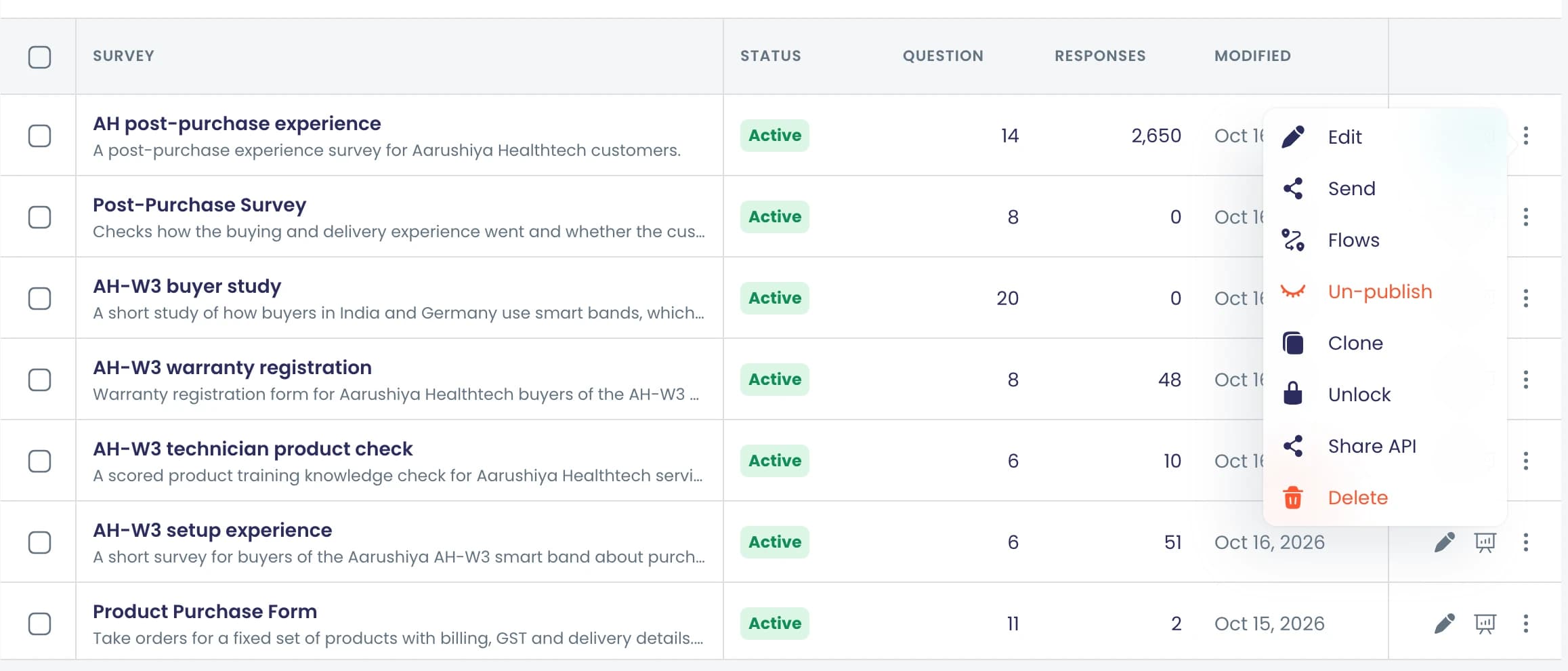
Task: Select AH-W3 technician product check checkbox
Action: click(39, 461)
